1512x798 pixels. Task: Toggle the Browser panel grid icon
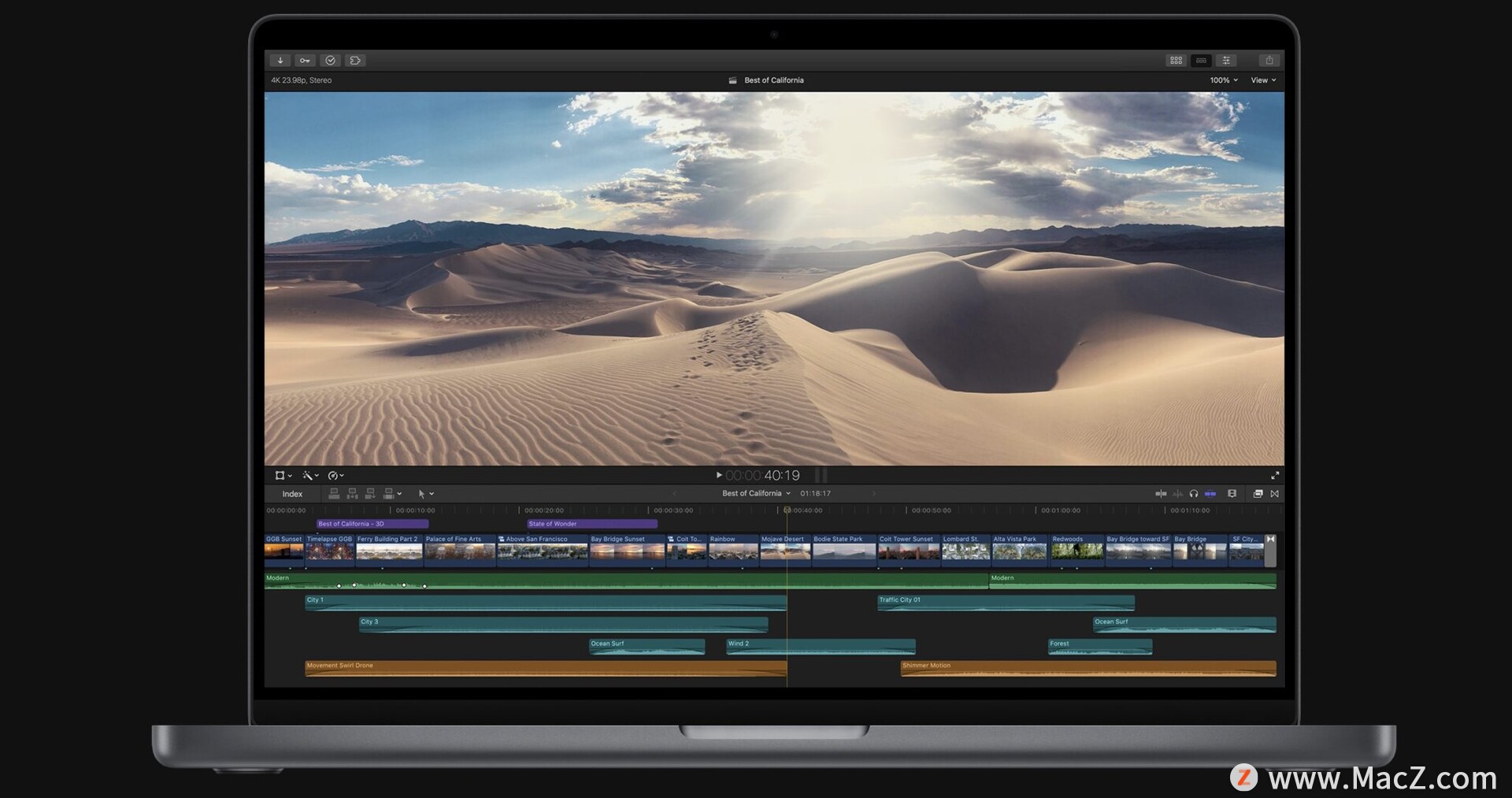[1176, 61]
